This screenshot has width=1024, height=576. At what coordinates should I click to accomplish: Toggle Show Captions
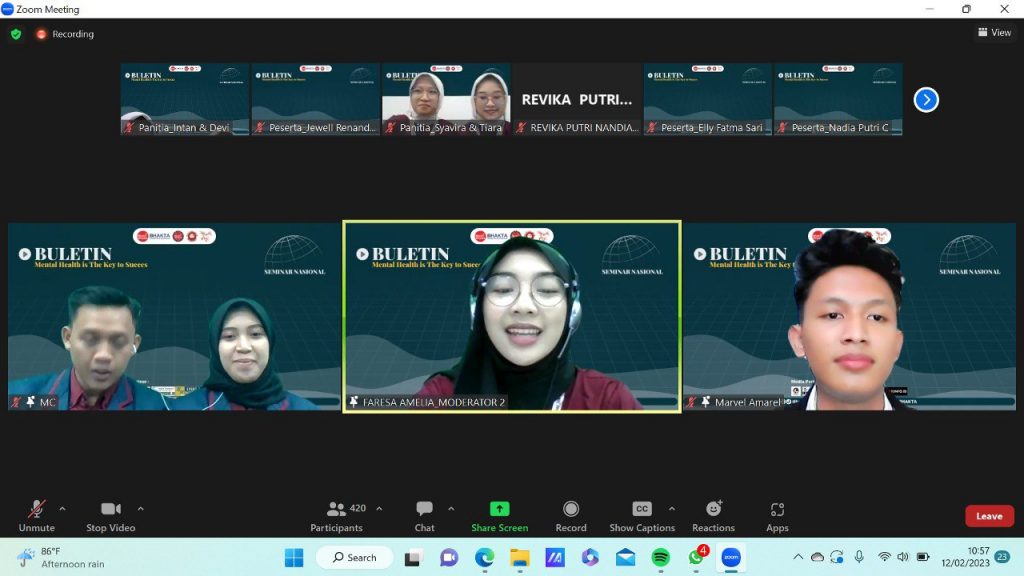(x=642, y=515)
